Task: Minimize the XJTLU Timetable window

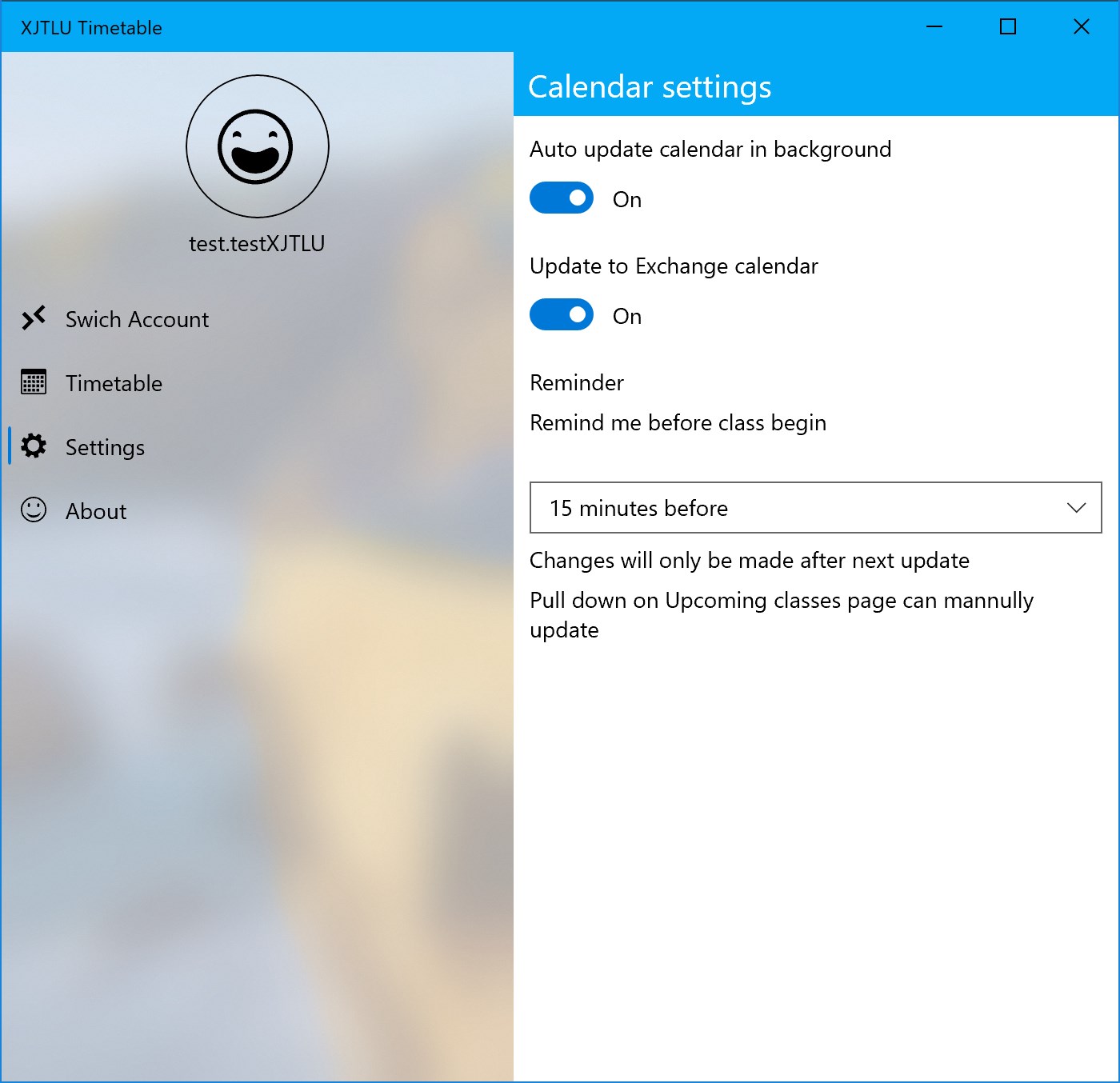Action: (934, 26)
